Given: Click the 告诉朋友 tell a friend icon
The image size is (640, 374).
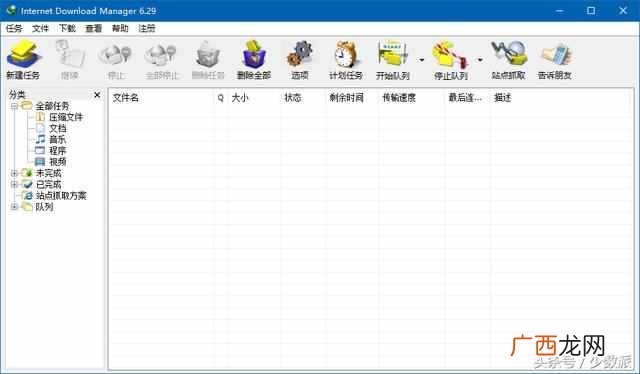Looking at the screenshot, I should click(555, 60).
